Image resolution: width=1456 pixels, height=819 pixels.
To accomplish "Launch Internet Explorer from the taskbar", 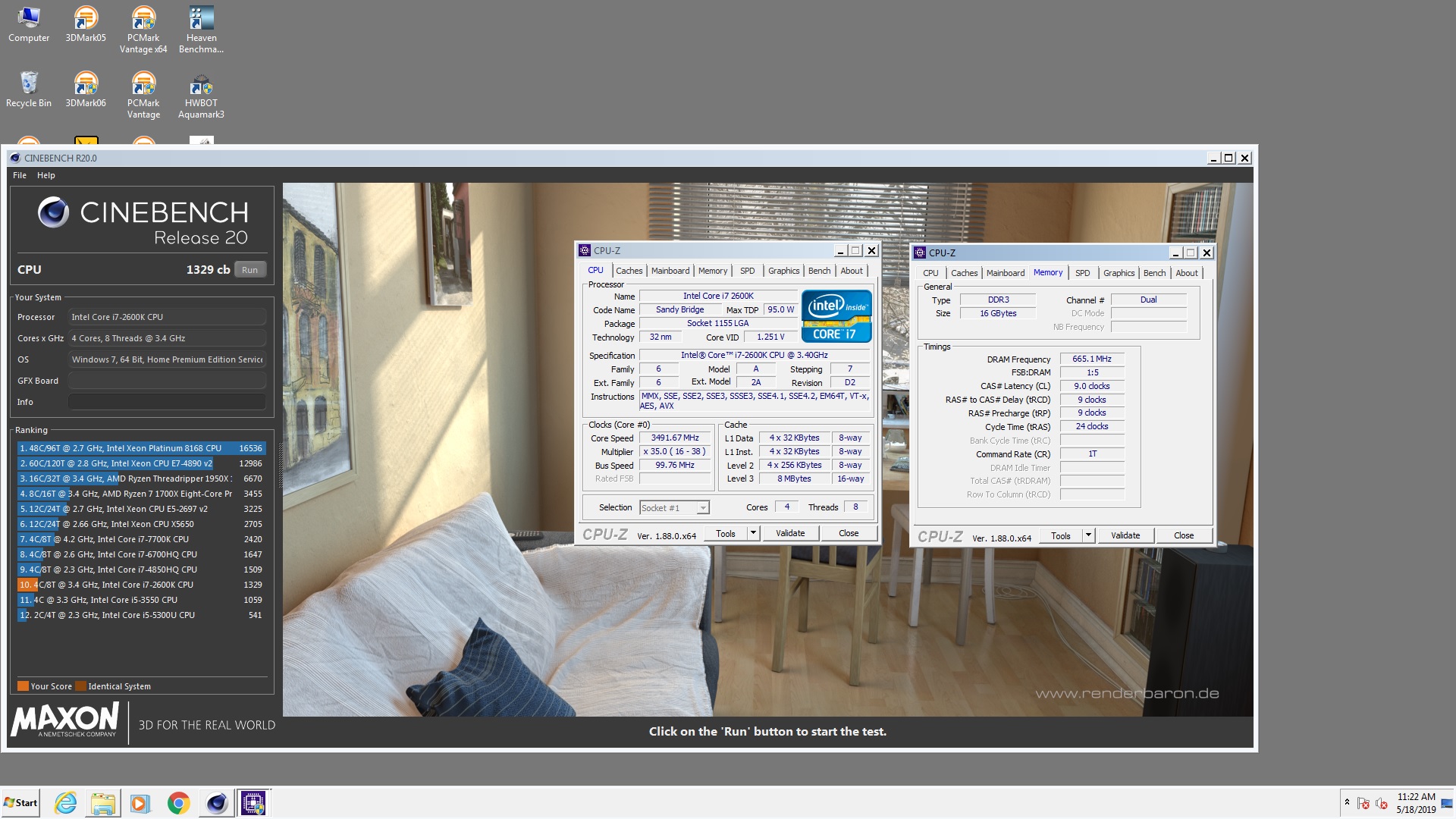I will coord(66,802).
